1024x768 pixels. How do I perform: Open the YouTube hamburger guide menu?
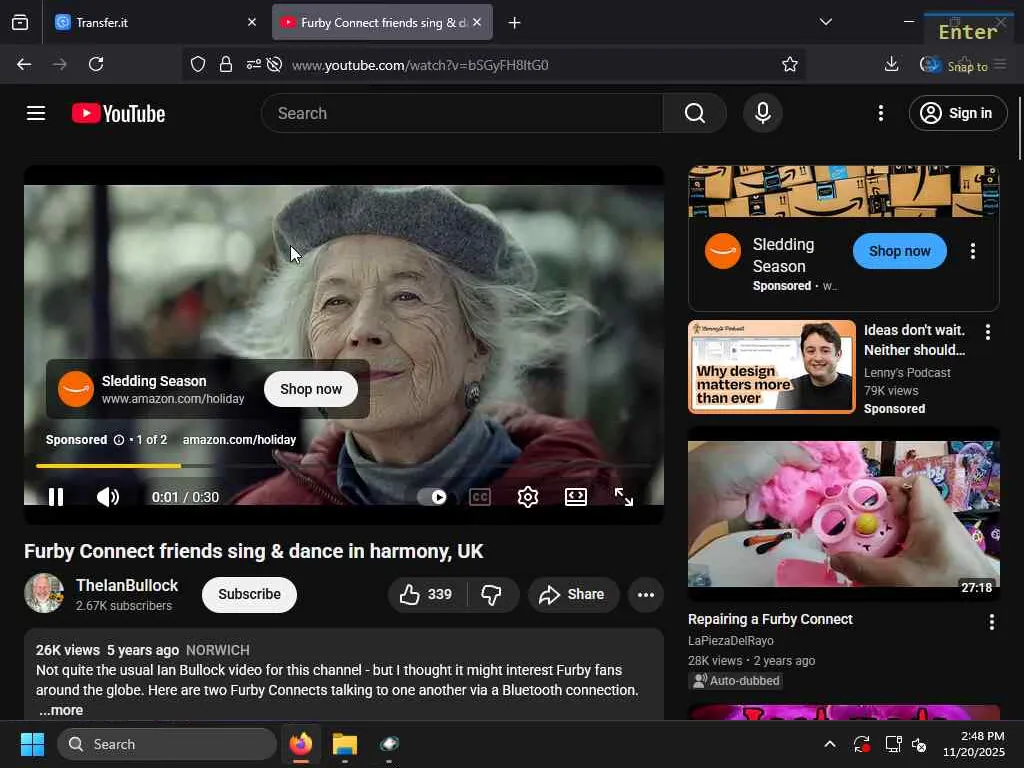[36, 113]
